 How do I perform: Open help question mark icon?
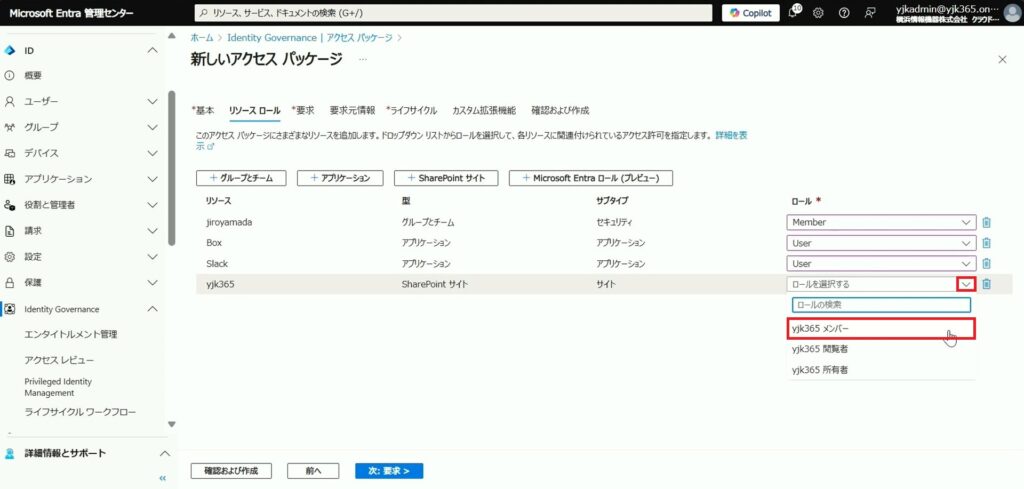click(844, 13)
